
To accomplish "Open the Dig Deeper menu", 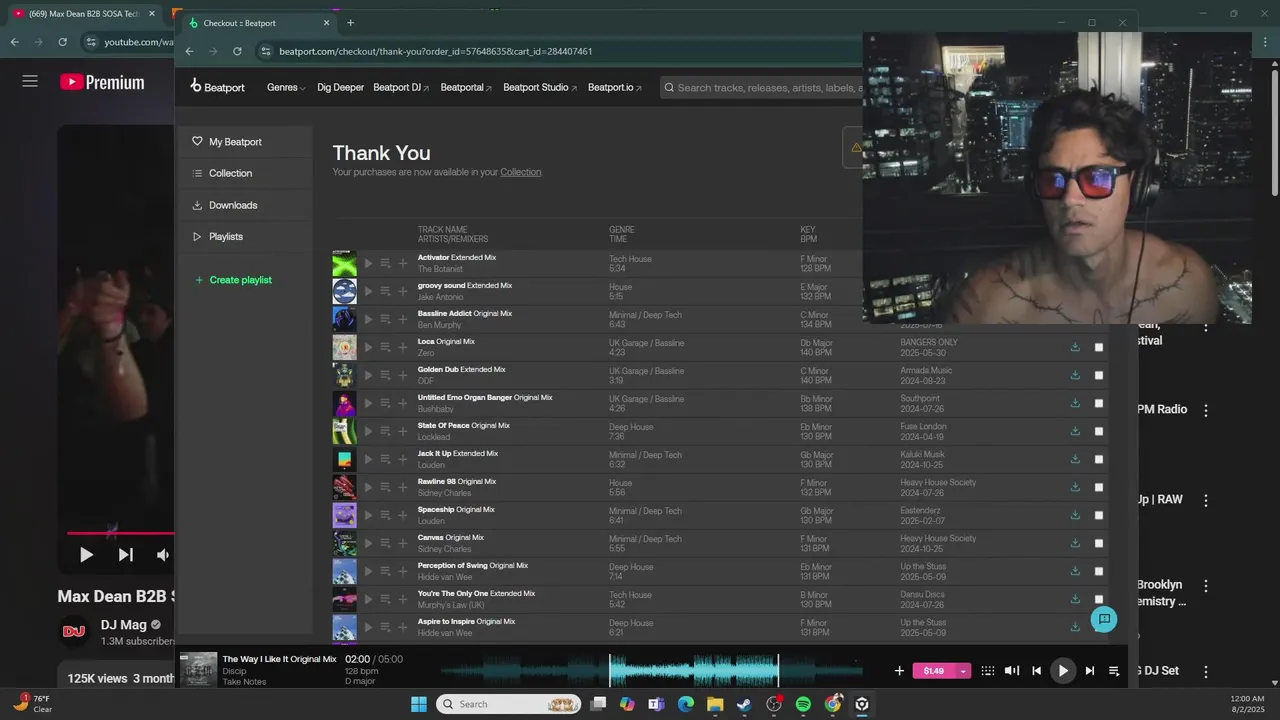I will [340, 87].
